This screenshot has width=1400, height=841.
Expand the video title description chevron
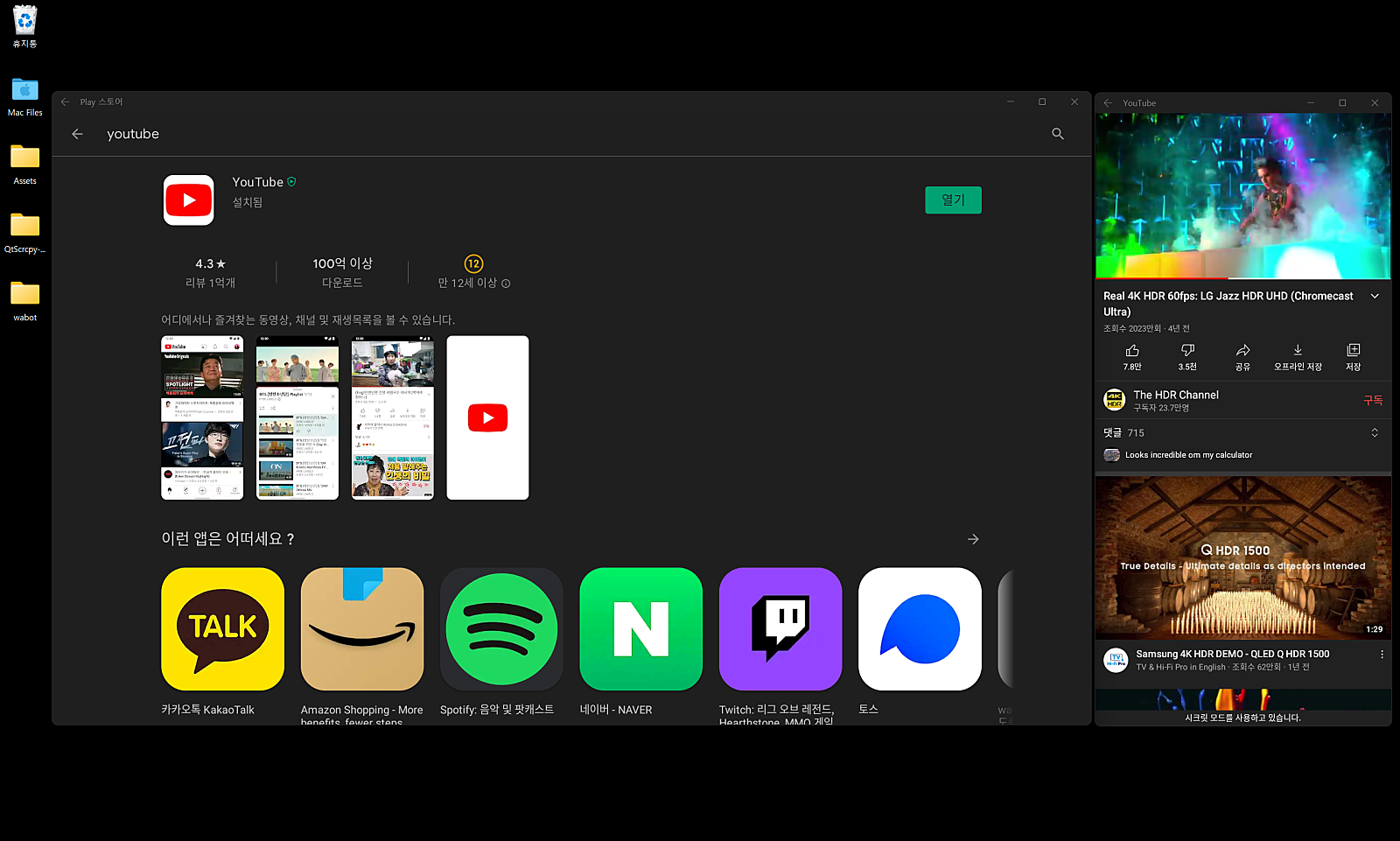point(1375,296)
